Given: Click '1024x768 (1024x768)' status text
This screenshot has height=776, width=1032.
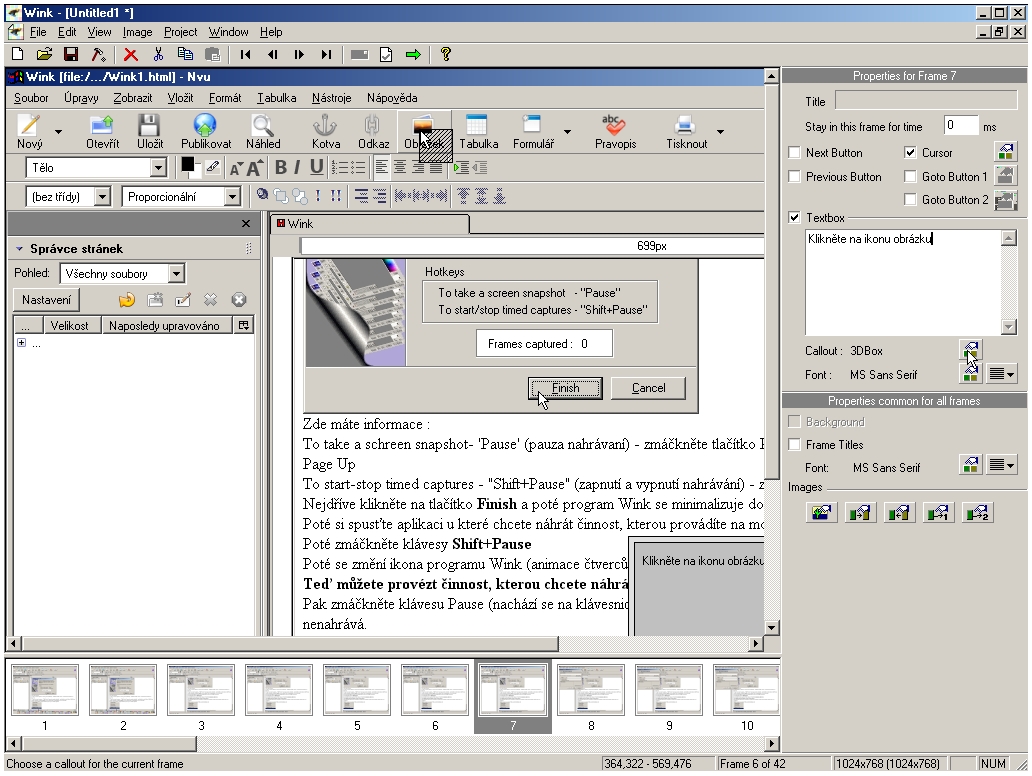Looking at the screenshot, I should (x=888, y=763).
